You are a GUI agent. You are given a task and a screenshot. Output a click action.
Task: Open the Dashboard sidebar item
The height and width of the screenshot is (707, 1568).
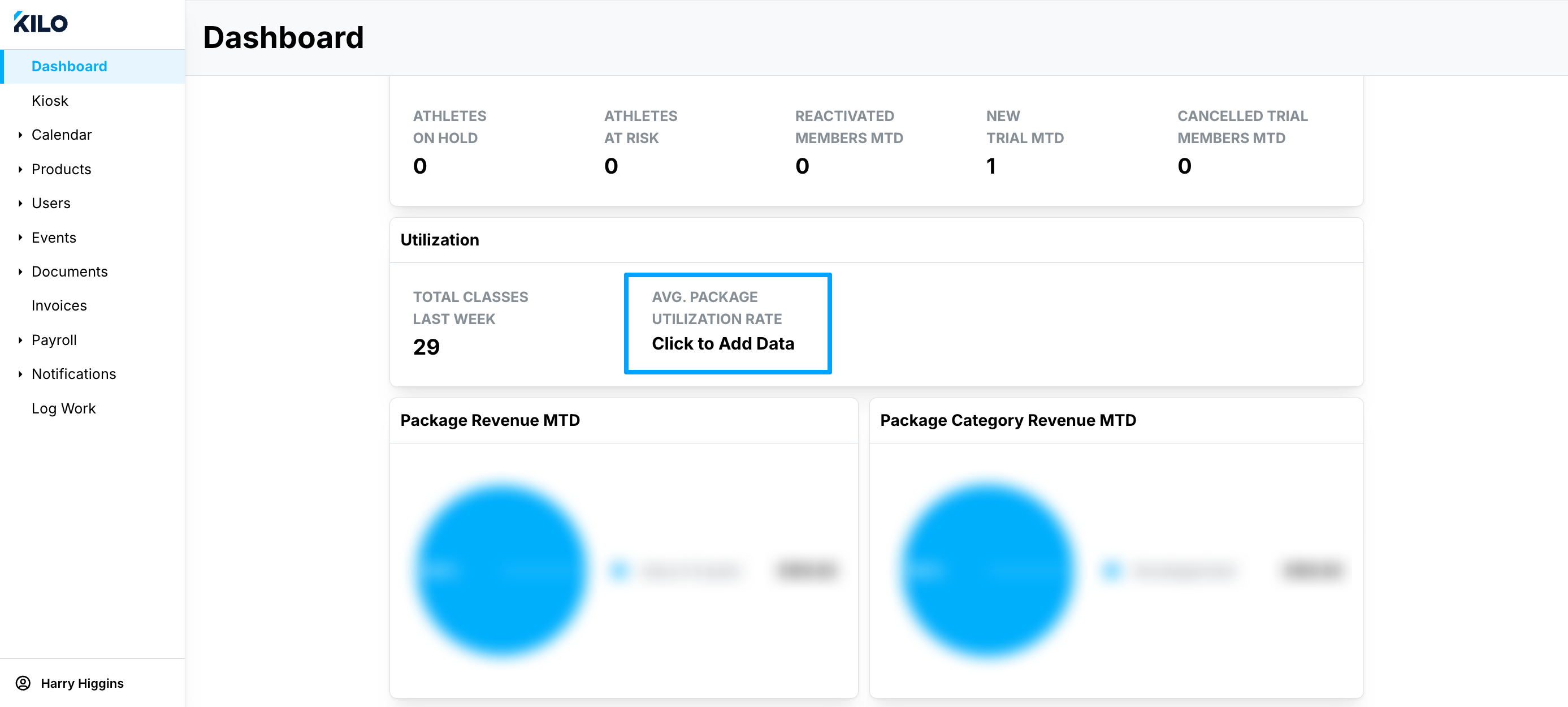69,66
